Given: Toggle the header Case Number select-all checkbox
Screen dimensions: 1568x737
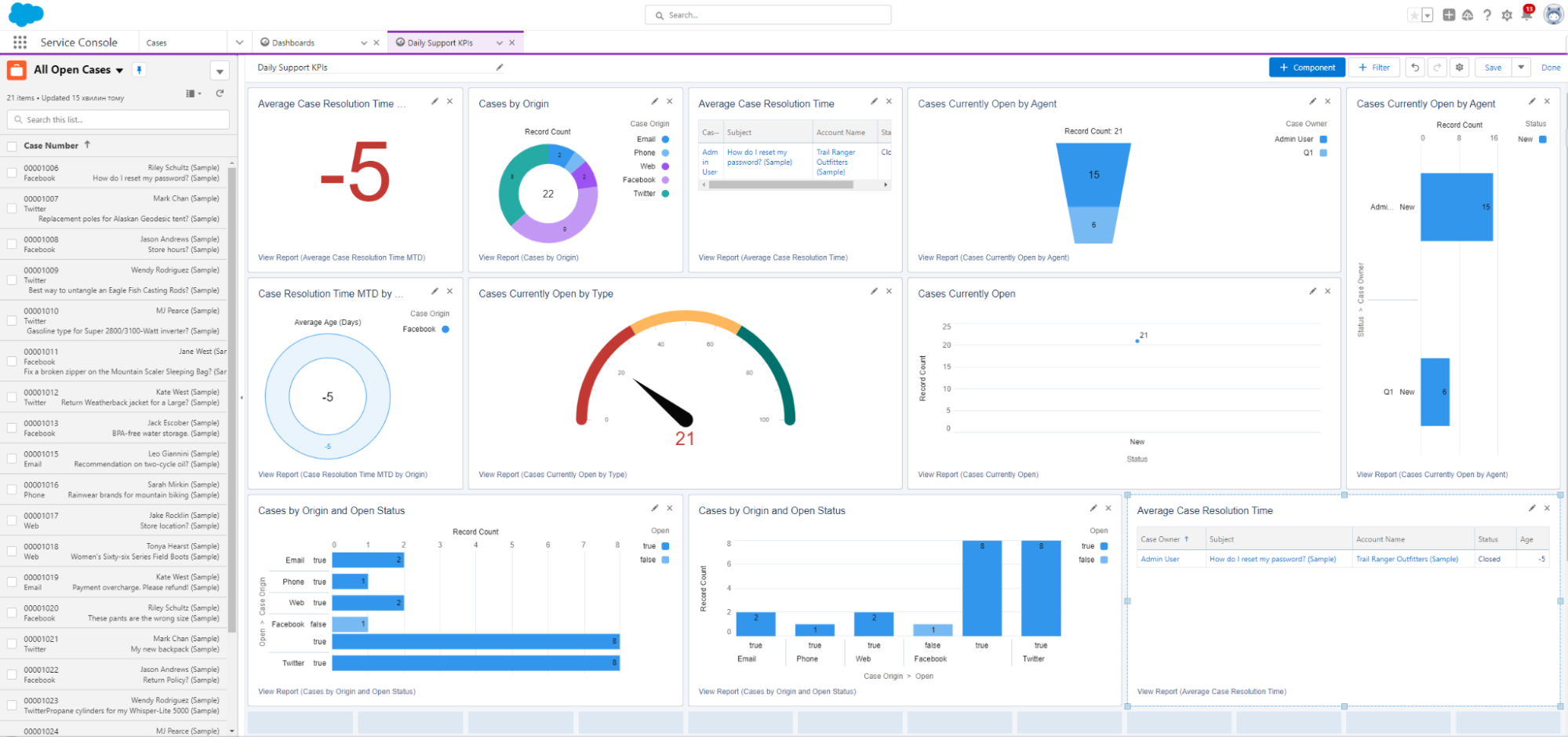Looking at the screenshot, I should tap(11, 145).
